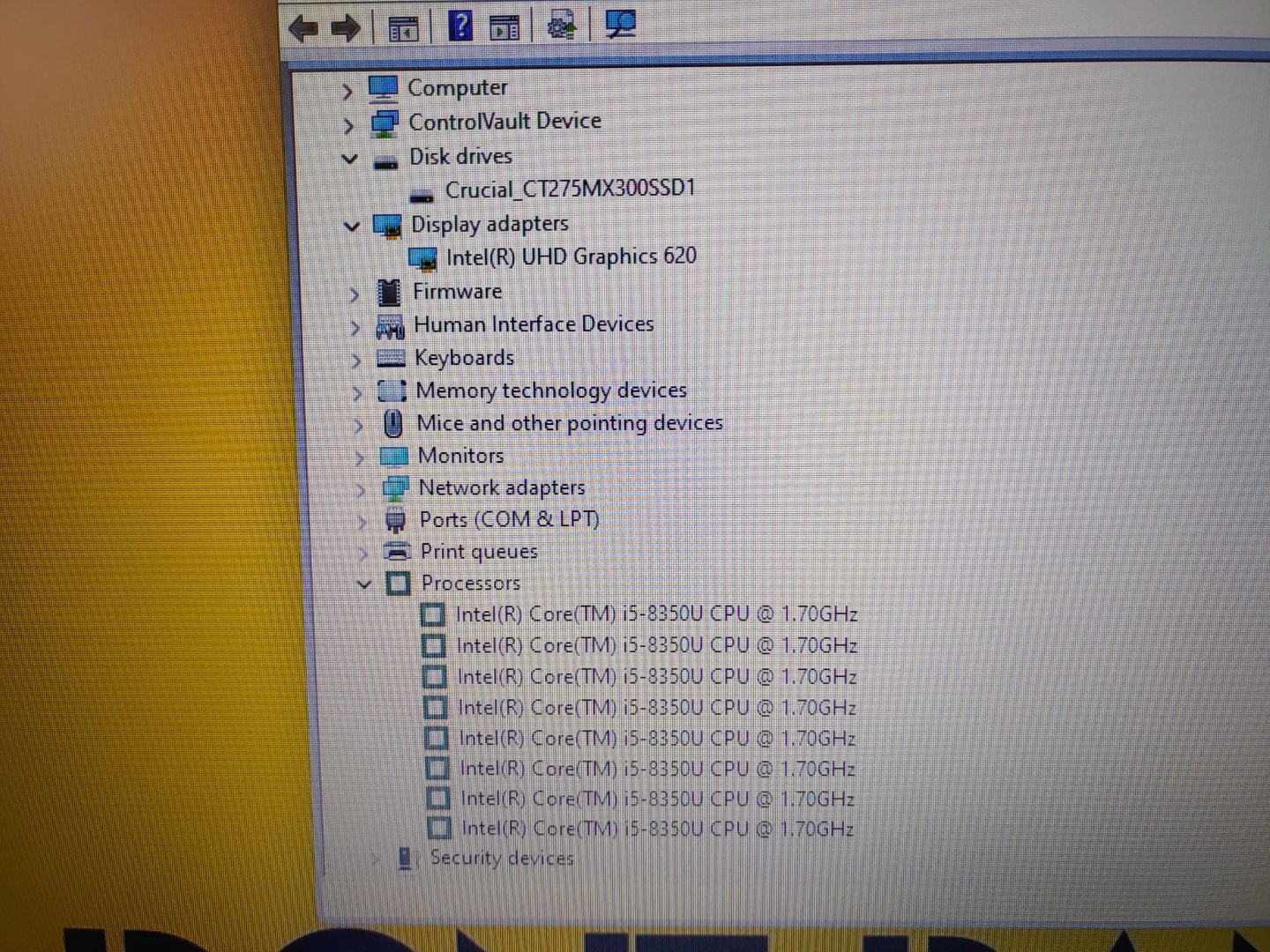This screenshot has width=1270, height=952.
Task: Select the Display adapters label
Action: [x=490, y=225]
